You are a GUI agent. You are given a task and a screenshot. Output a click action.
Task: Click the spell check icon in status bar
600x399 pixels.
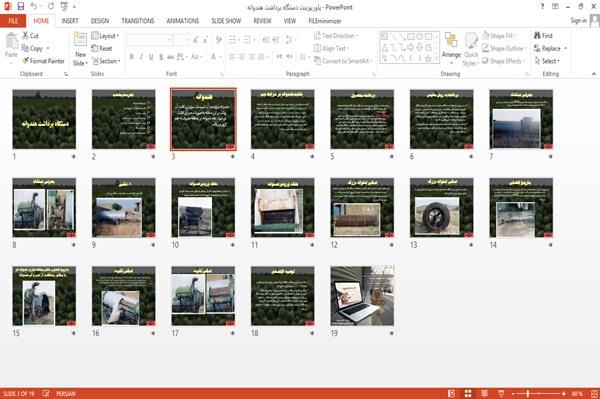click(46, 393)
